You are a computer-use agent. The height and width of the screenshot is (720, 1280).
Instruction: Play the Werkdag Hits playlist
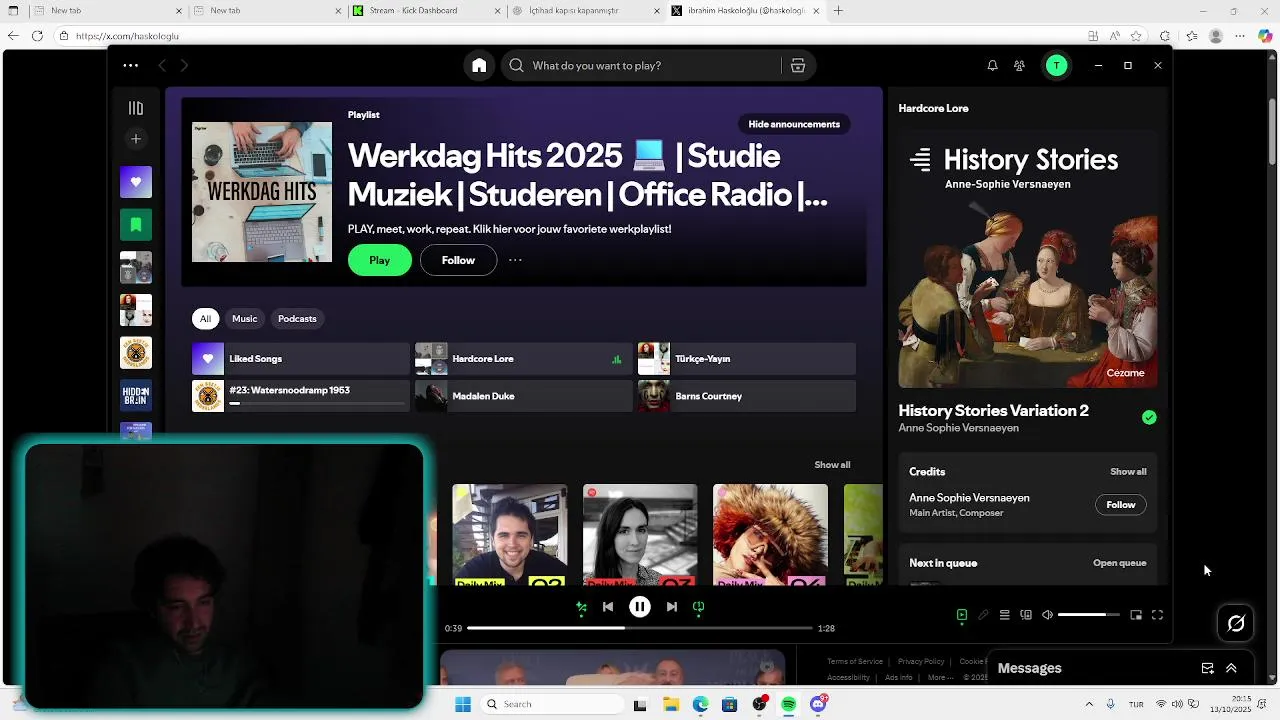point(380,260)
